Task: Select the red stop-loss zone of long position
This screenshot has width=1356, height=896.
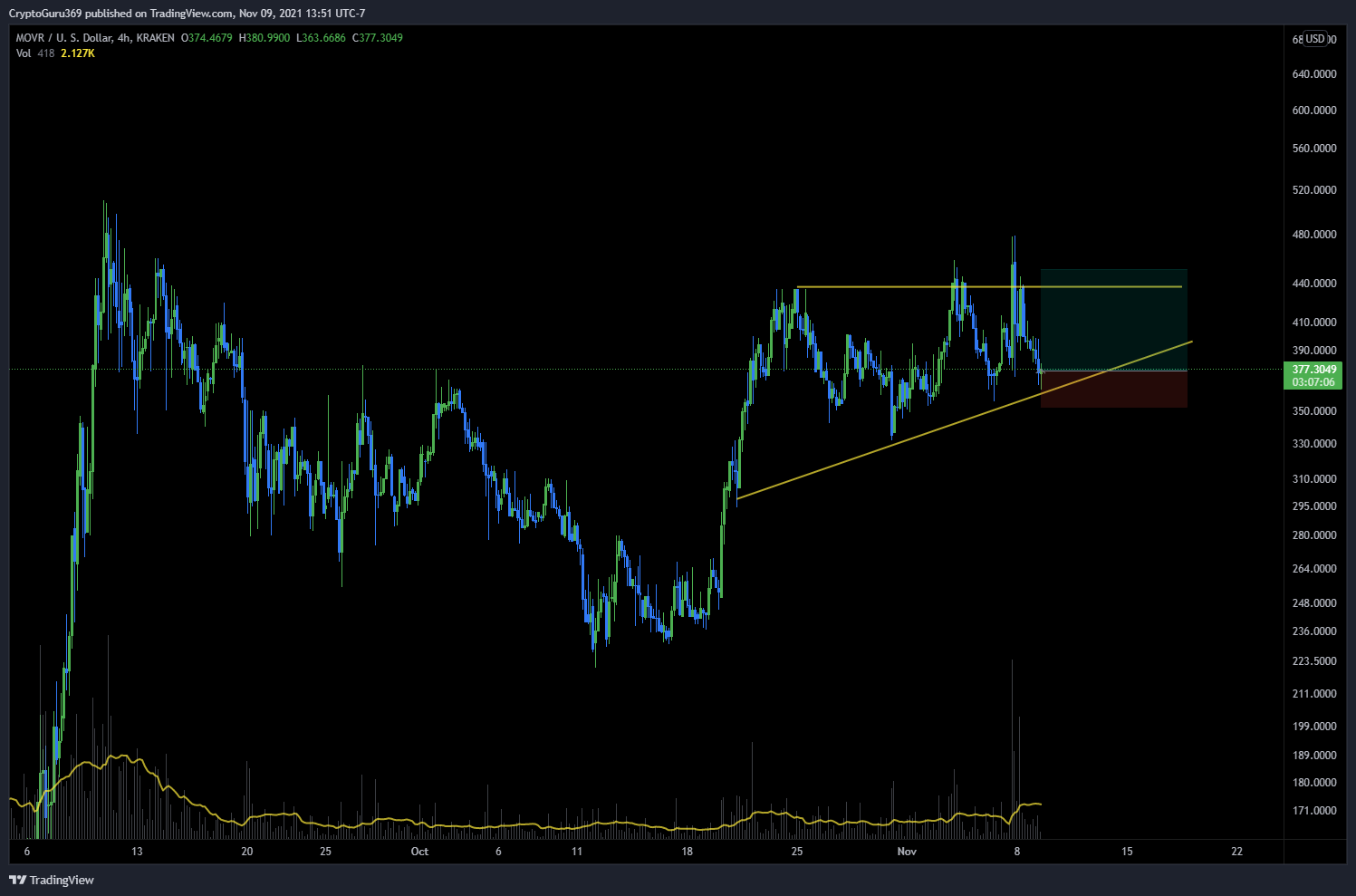Action: click(1114, 390)
